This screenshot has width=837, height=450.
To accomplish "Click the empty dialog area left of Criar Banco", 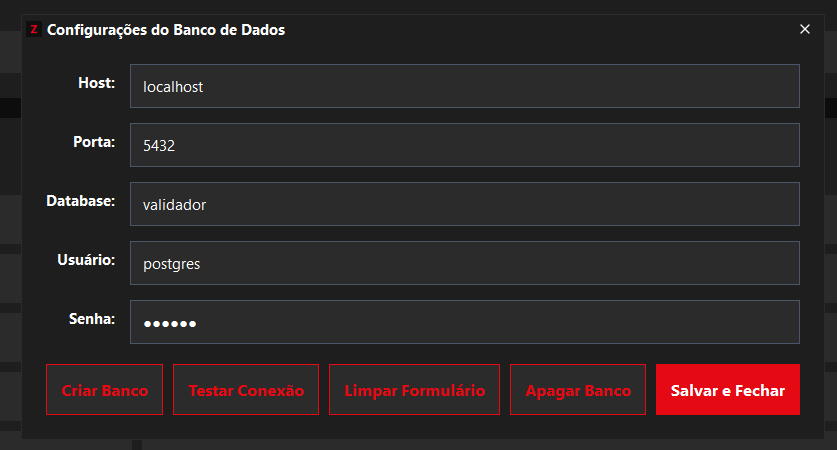I will point(34,390).
